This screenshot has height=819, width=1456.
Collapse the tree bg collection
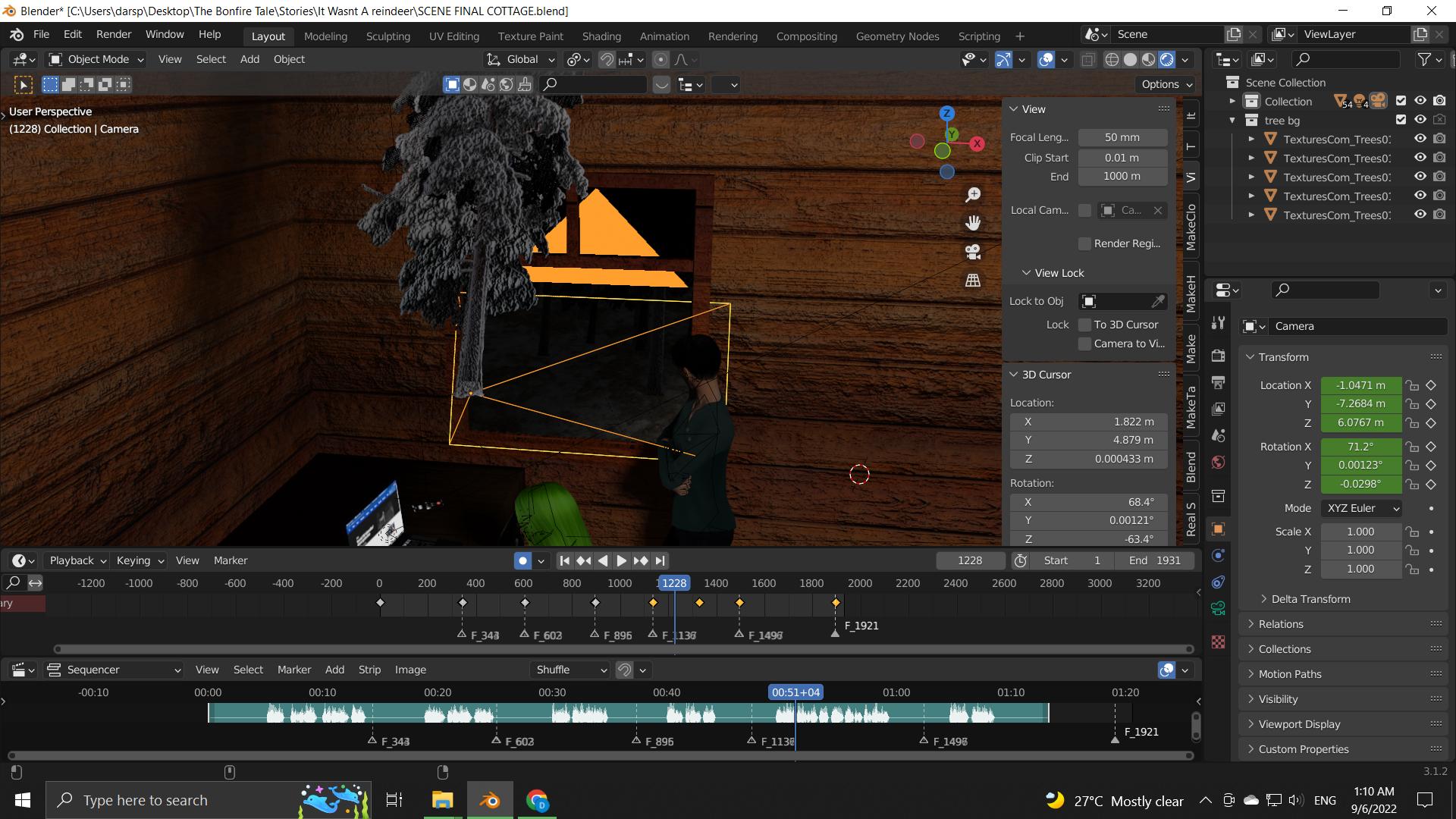pyautogui.click(x=1232, y=120)
